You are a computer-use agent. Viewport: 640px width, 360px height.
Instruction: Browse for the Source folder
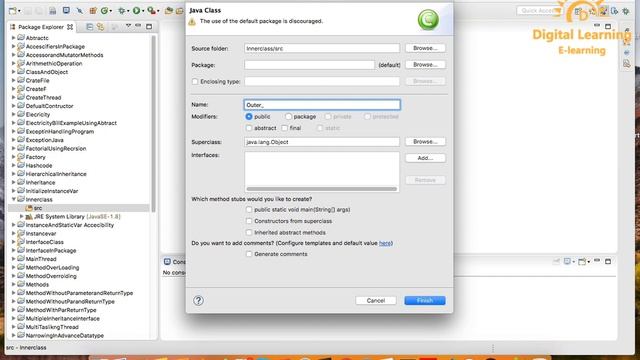click(425, 48)
